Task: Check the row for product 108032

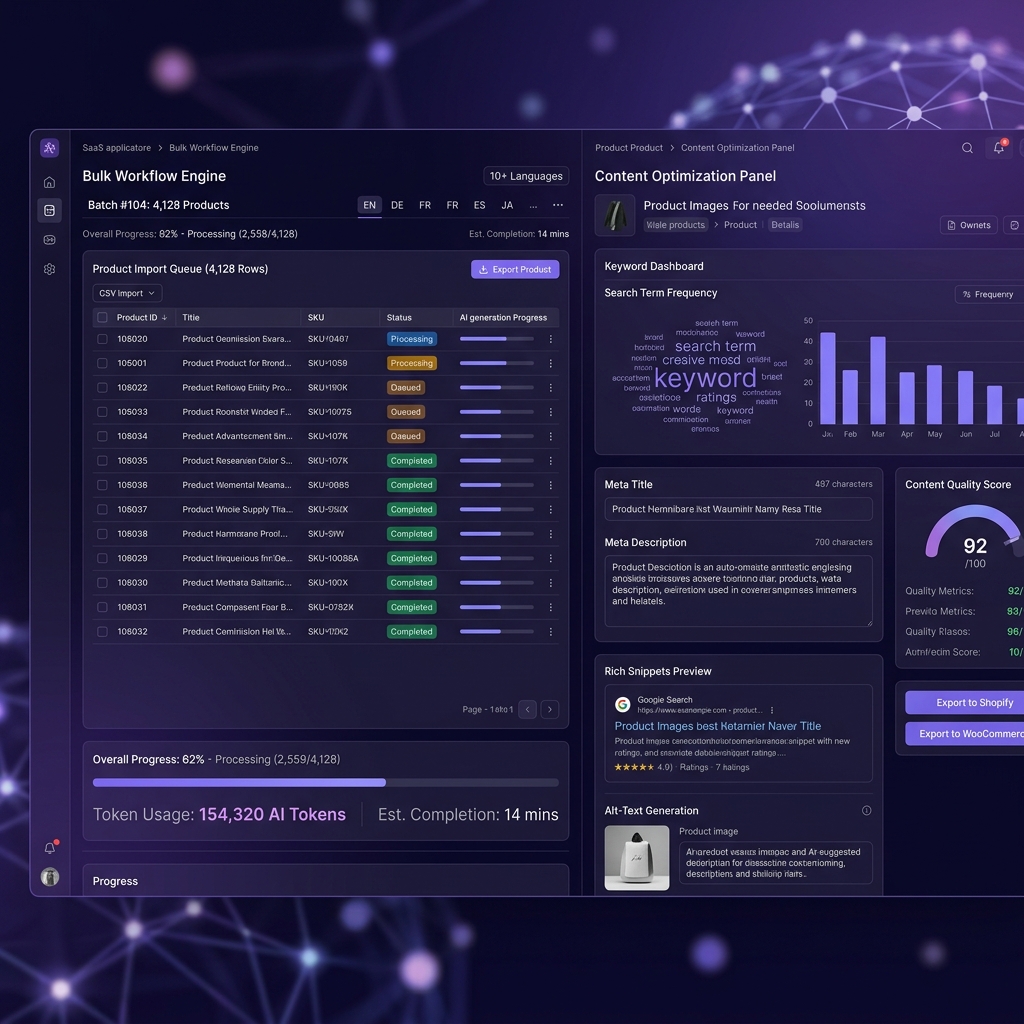Action: pos(103,632)
